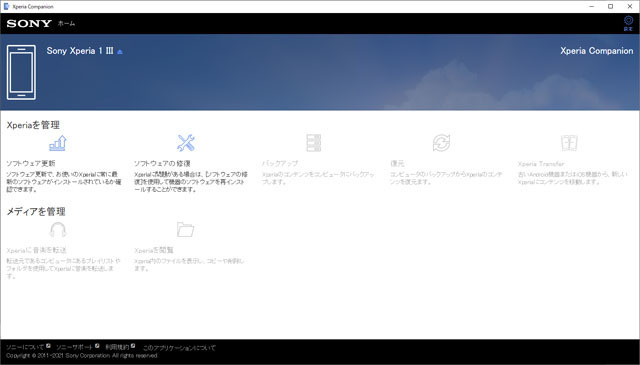Click the Xperiaを管理 heading
Viewport: 640px width, 365px height.
point(33,125)
